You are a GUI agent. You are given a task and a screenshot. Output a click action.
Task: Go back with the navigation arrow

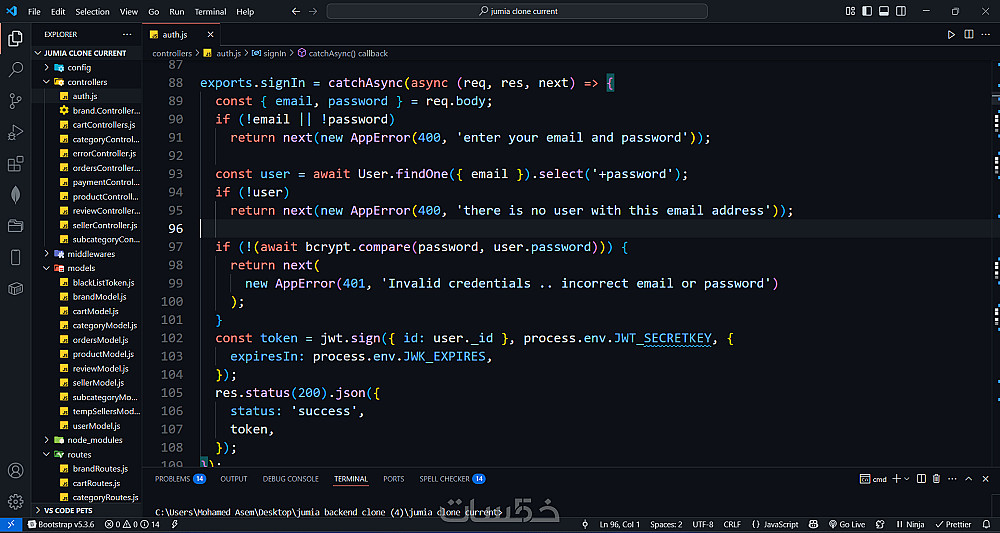(x=295, y=11)
